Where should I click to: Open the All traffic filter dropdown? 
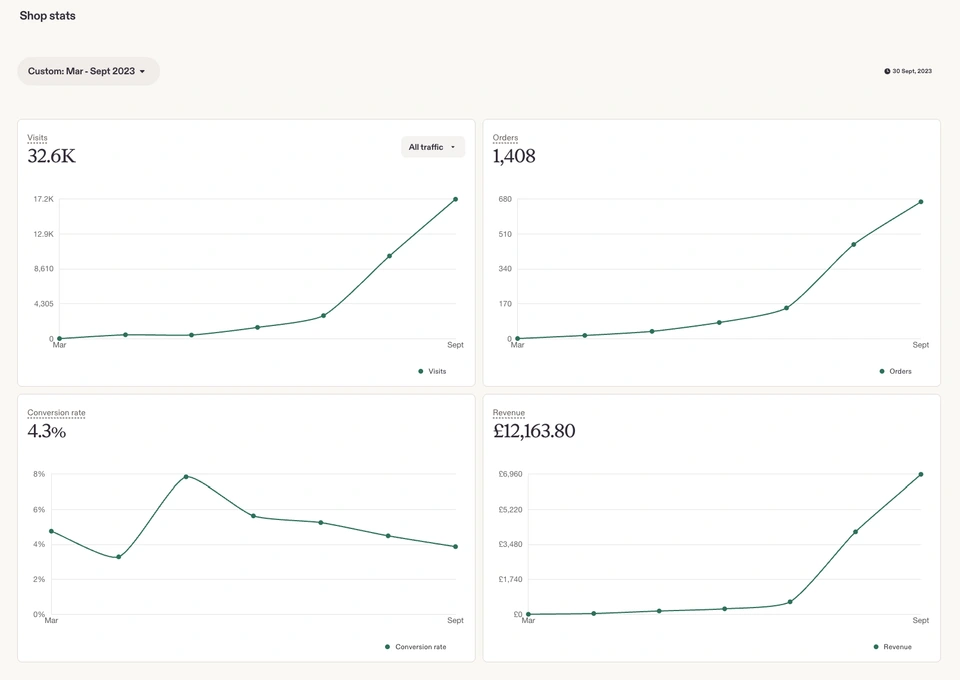pyautogui.click(x=433, y=147)
